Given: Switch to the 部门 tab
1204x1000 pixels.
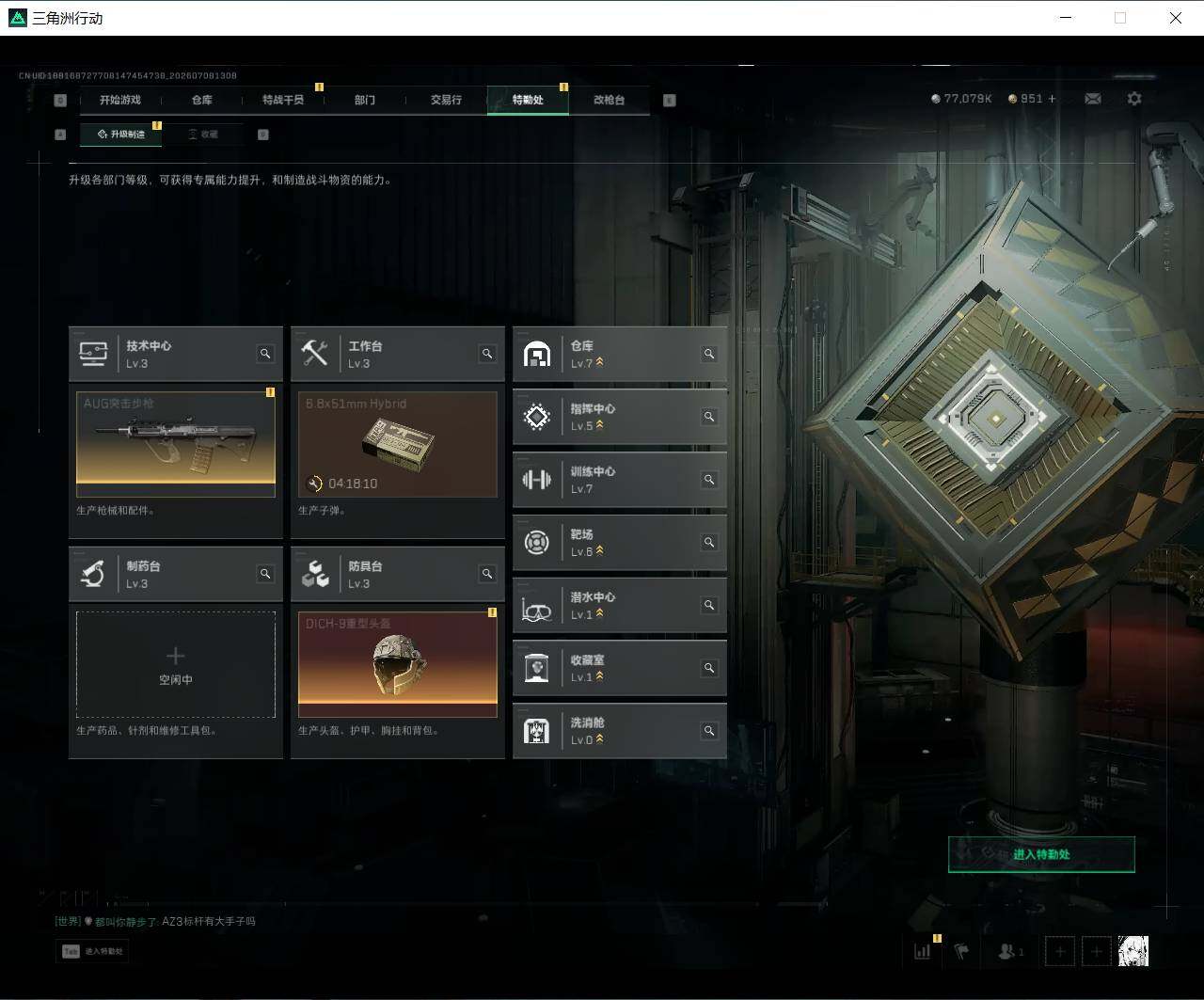Looking at the screenshot, I should 365,100.
